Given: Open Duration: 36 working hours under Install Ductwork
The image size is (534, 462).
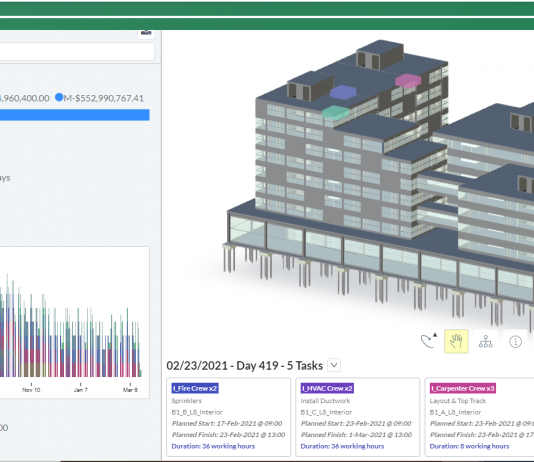Looking at the screenshot, I should click(x=342, y=446).
